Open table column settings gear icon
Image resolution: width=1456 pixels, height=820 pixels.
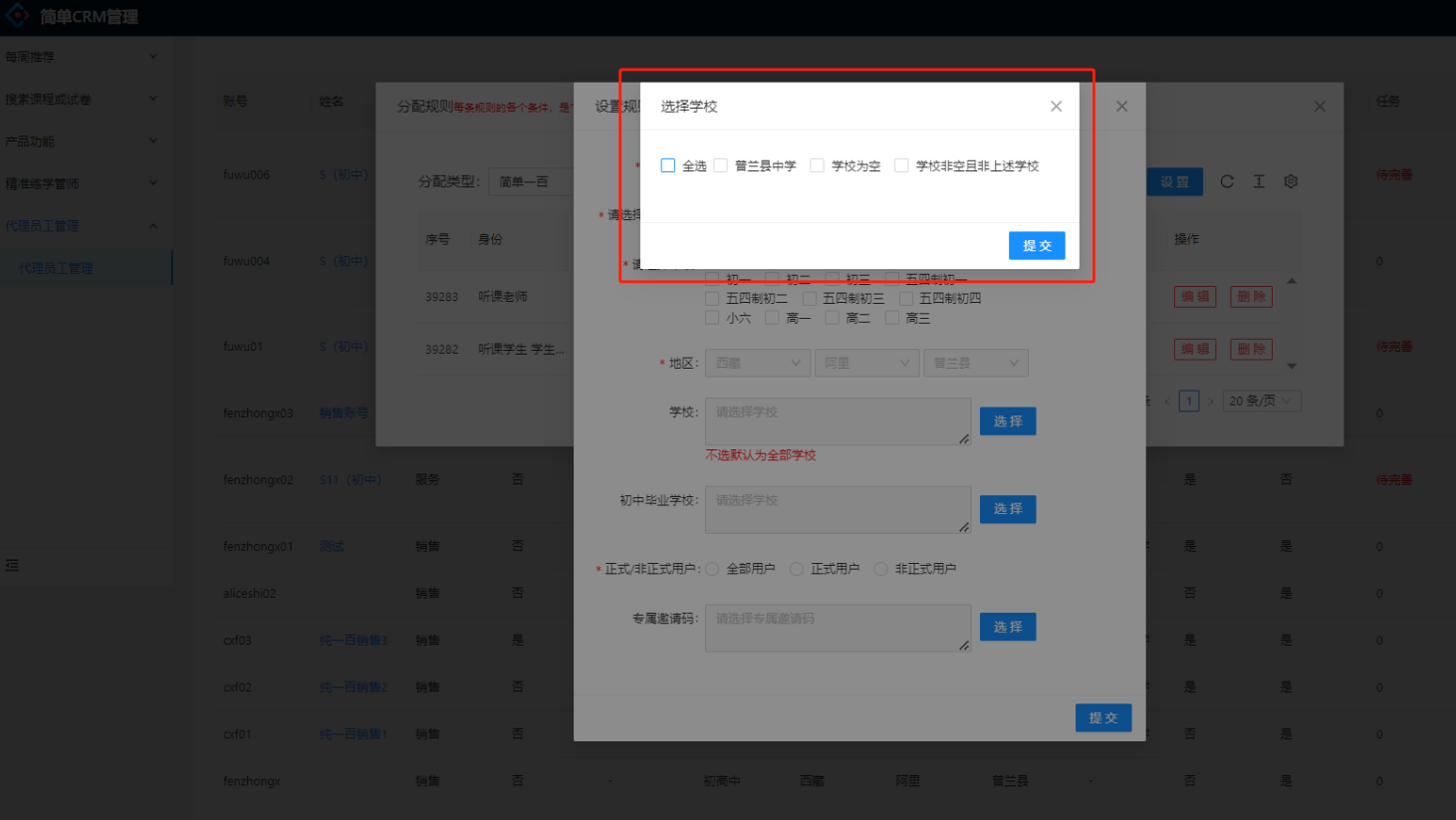[1291, 181]
